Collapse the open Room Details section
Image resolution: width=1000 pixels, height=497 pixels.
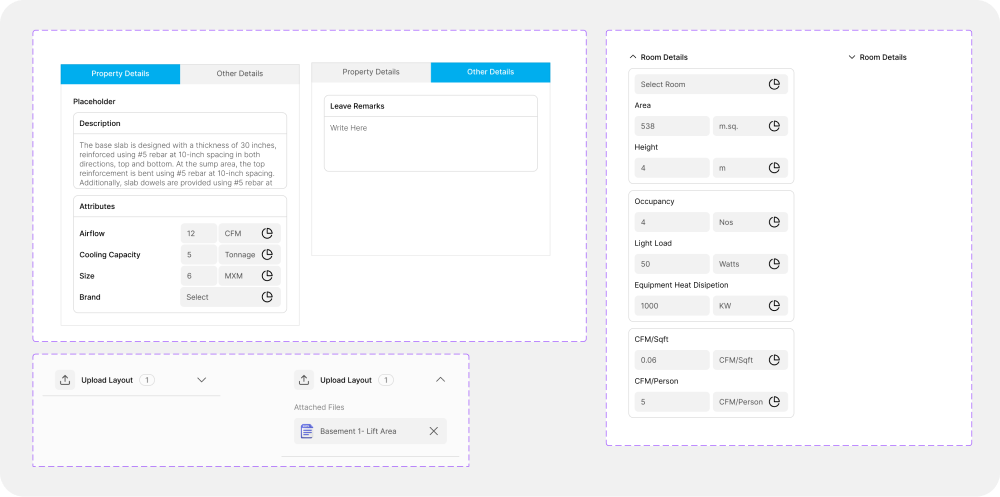click(x=632, y=57)
